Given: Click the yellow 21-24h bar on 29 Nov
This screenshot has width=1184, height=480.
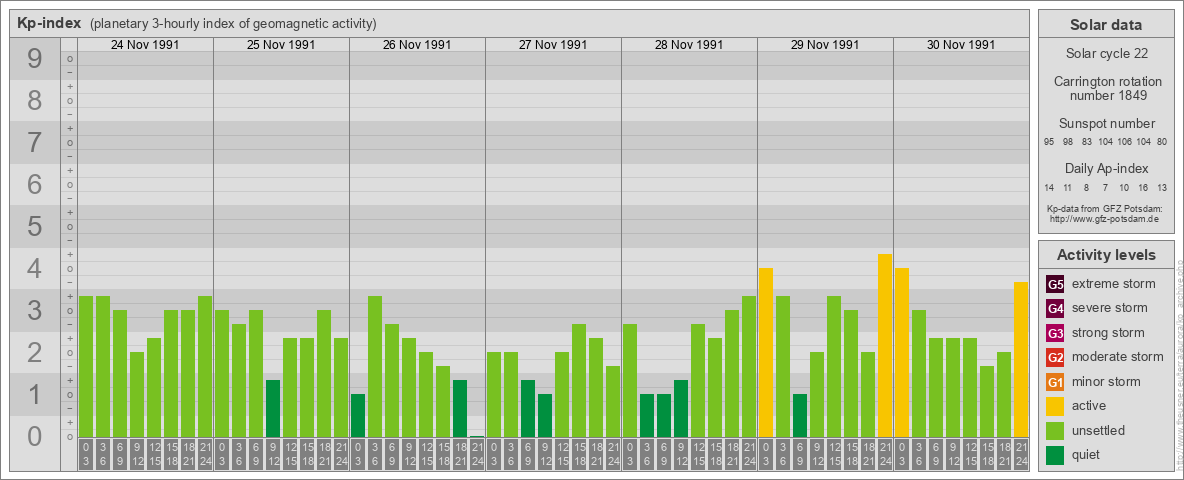Looking at the screenshot, I should pos(885,346).
